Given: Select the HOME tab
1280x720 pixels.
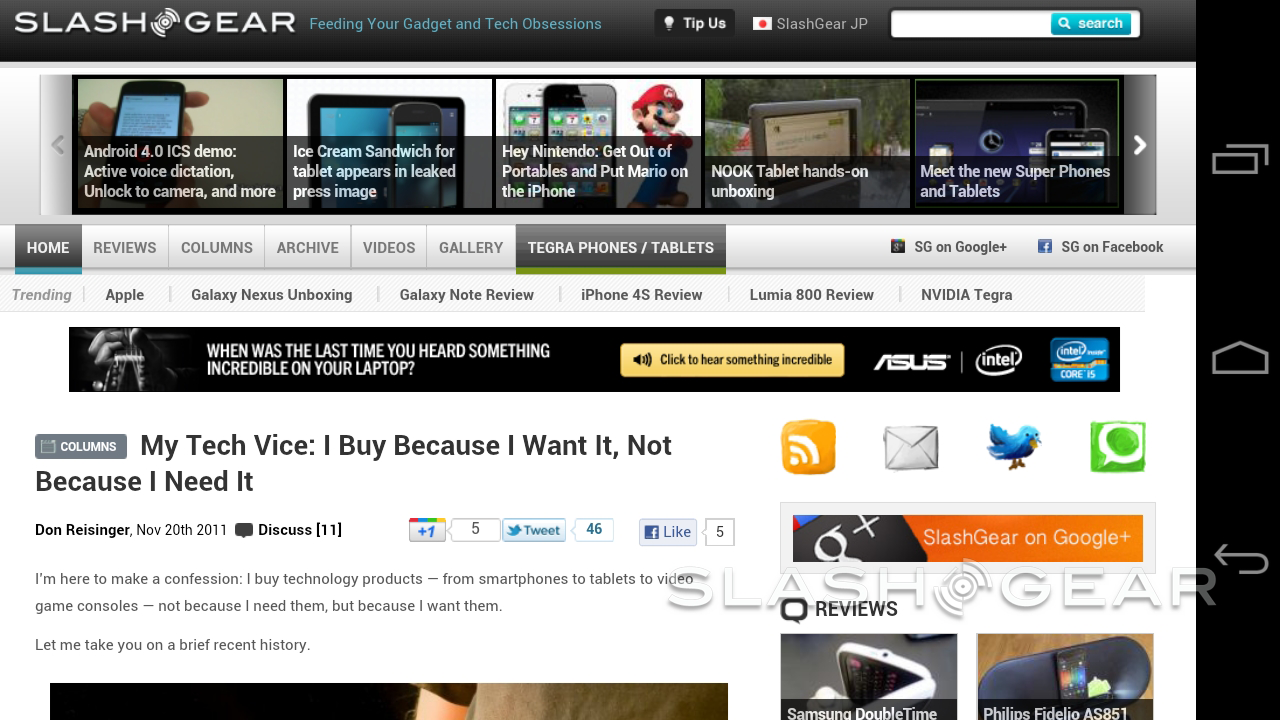Looking at the screenshot, I should pyautogui.click(x=48, y=248).
